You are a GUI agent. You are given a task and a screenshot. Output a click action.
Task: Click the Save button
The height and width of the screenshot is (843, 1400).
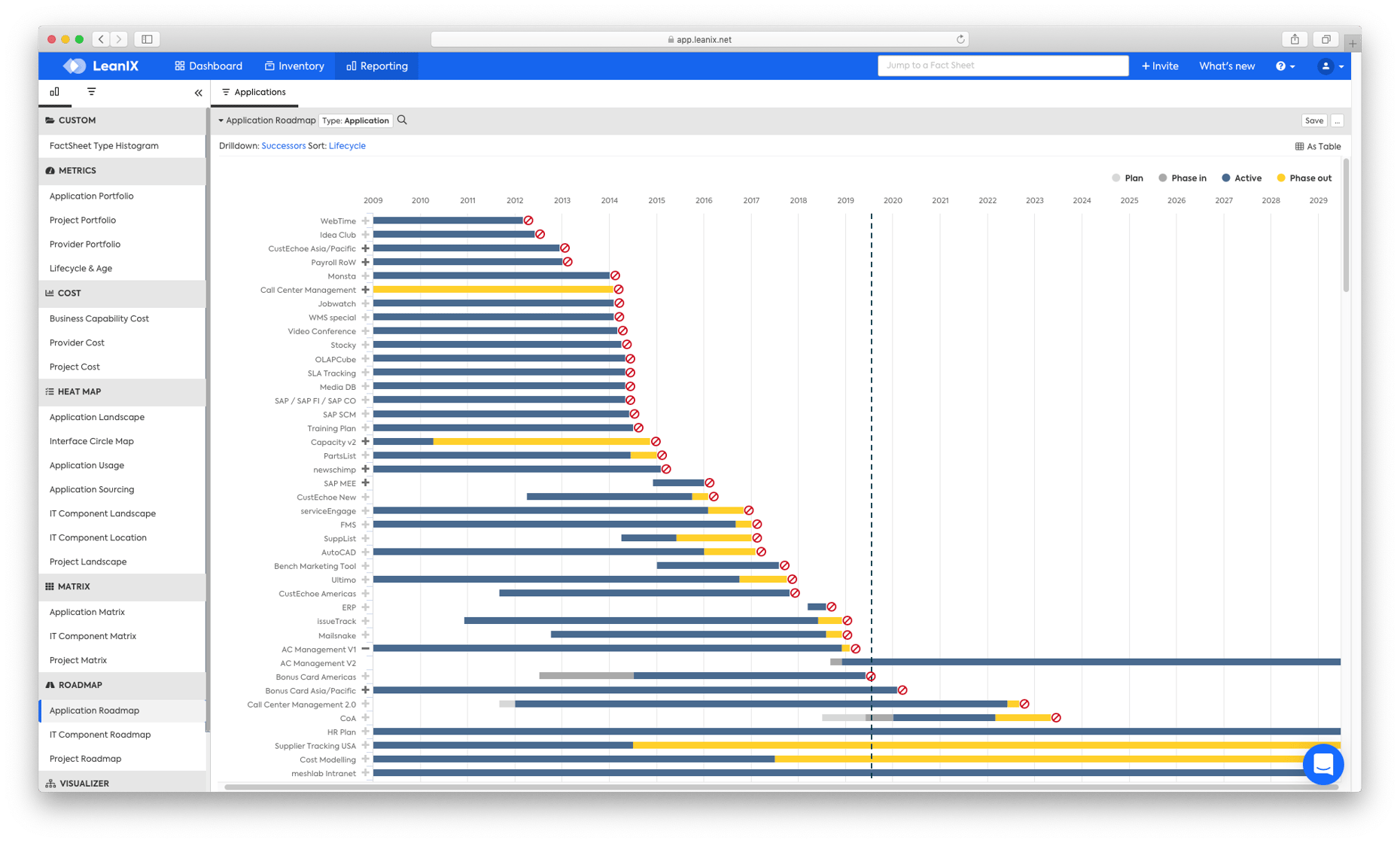(1314, 120)
